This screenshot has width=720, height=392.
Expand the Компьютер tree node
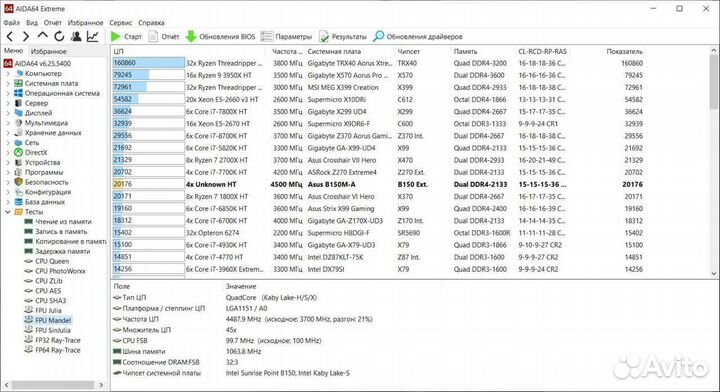click(x=8, y=73)
